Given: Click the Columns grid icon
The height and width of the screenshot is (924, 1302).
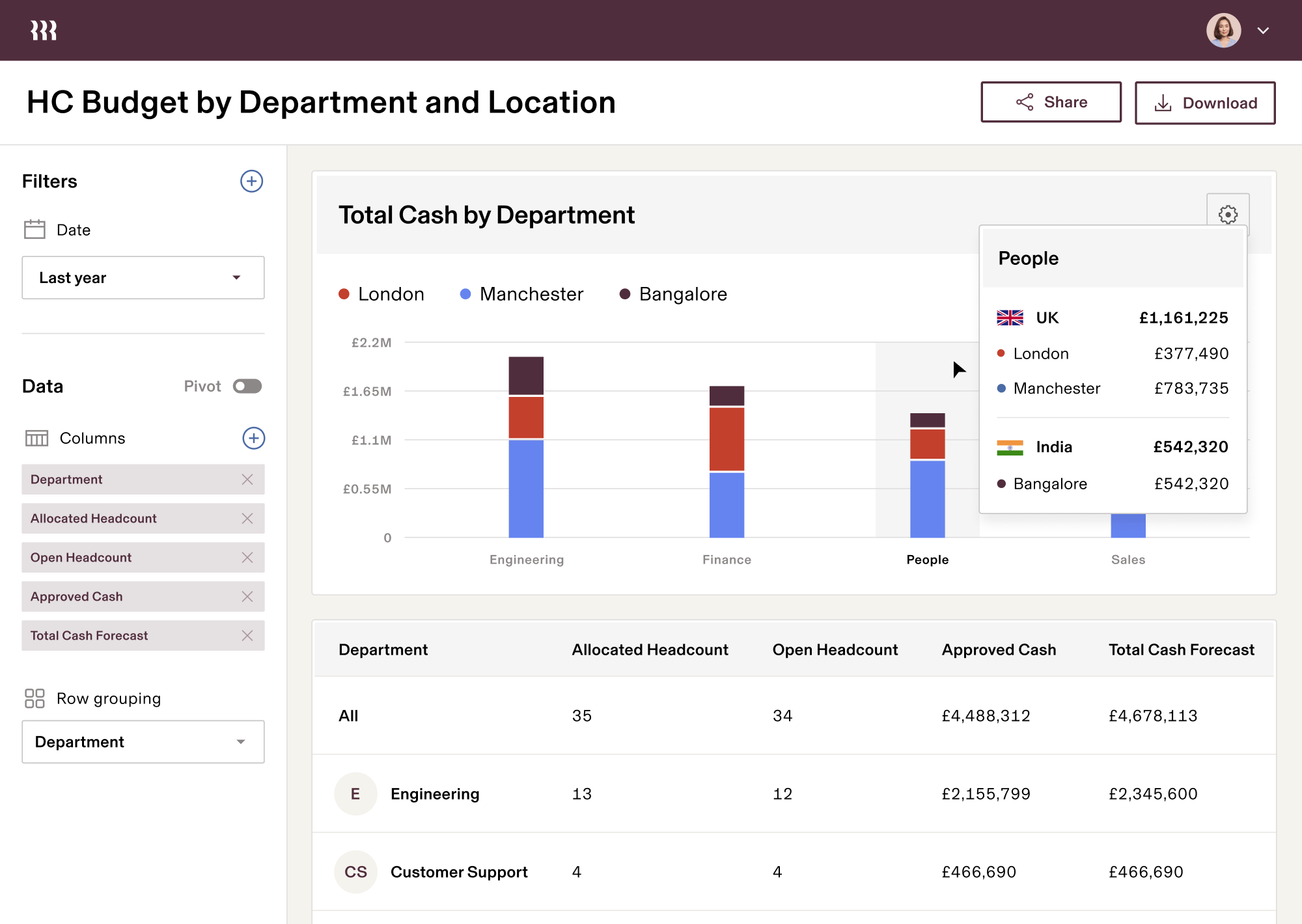Looking at the screenshot, I should (37, 438).
